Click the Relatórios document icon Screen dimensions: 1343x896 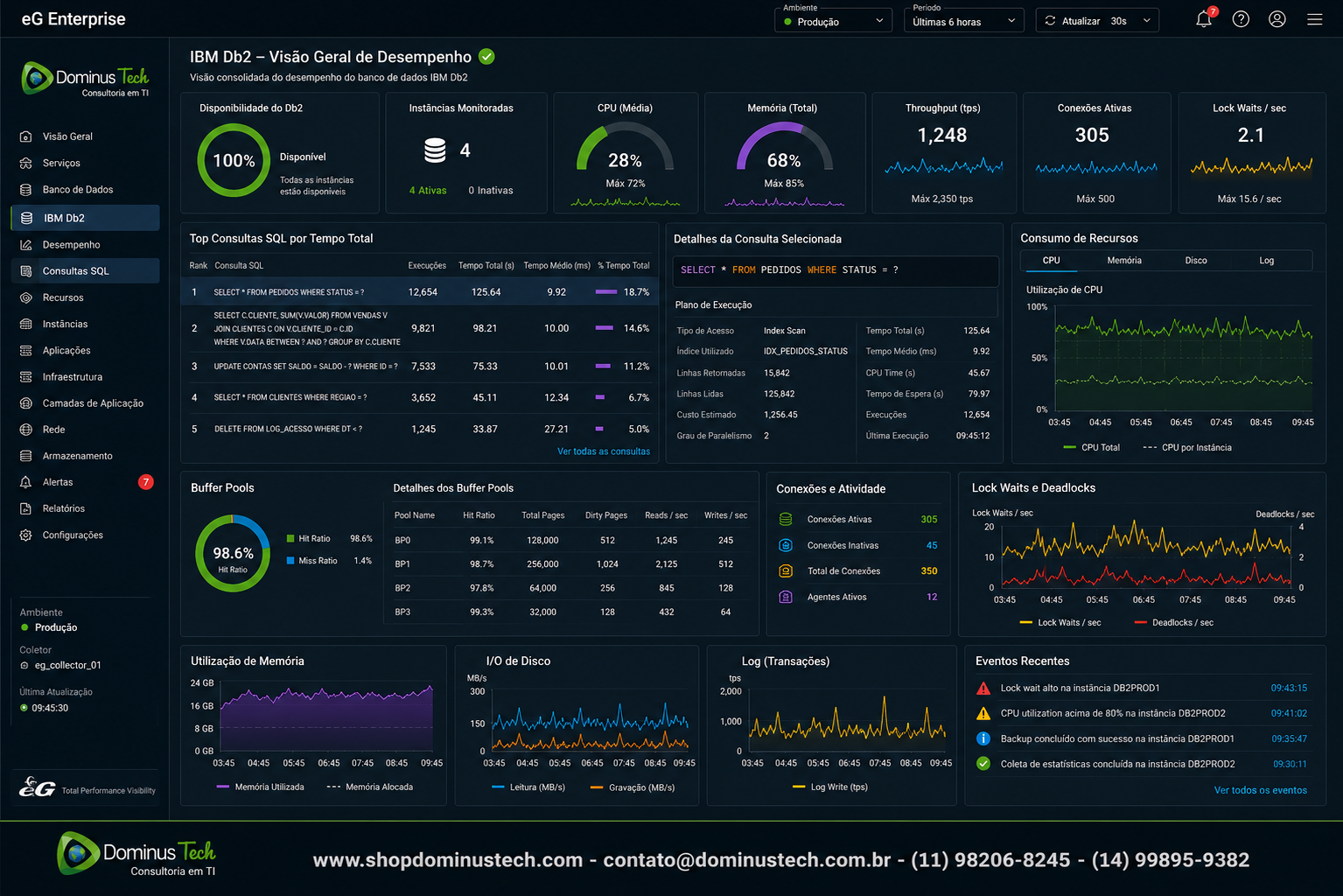[x=26, y=508]
